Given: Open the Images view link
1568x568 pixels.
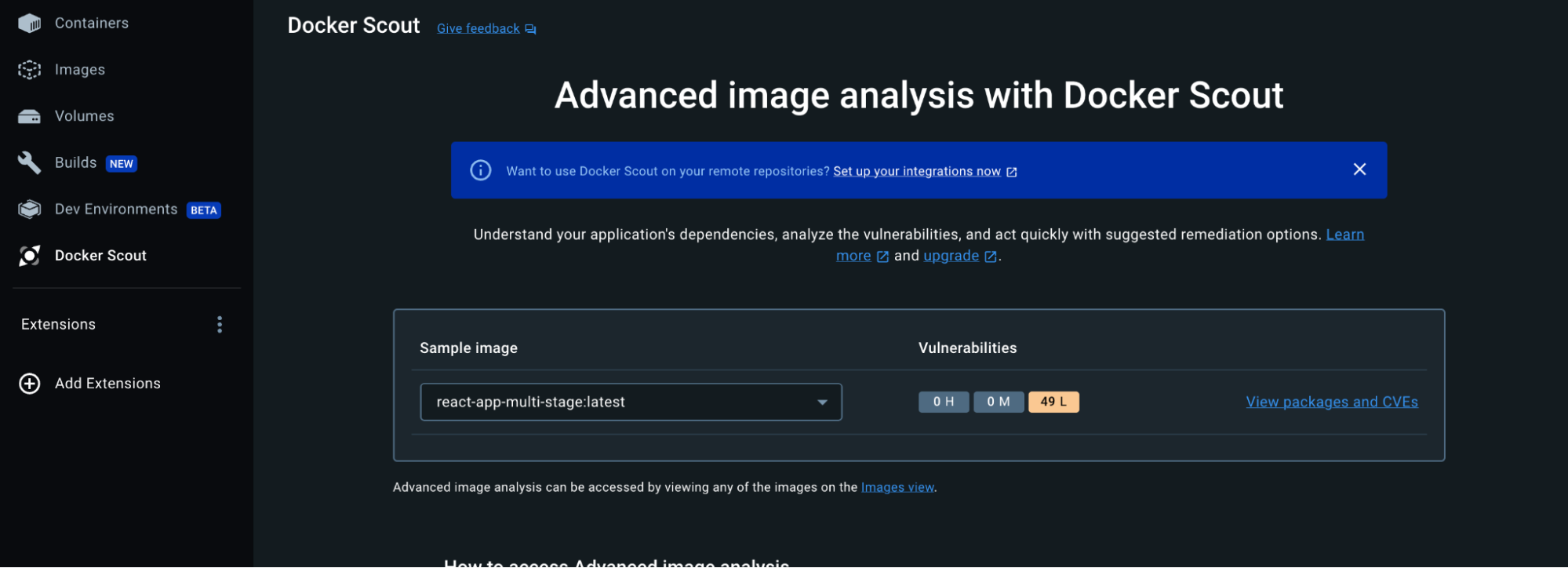Looking at the screenshot, I should (897, 488).
